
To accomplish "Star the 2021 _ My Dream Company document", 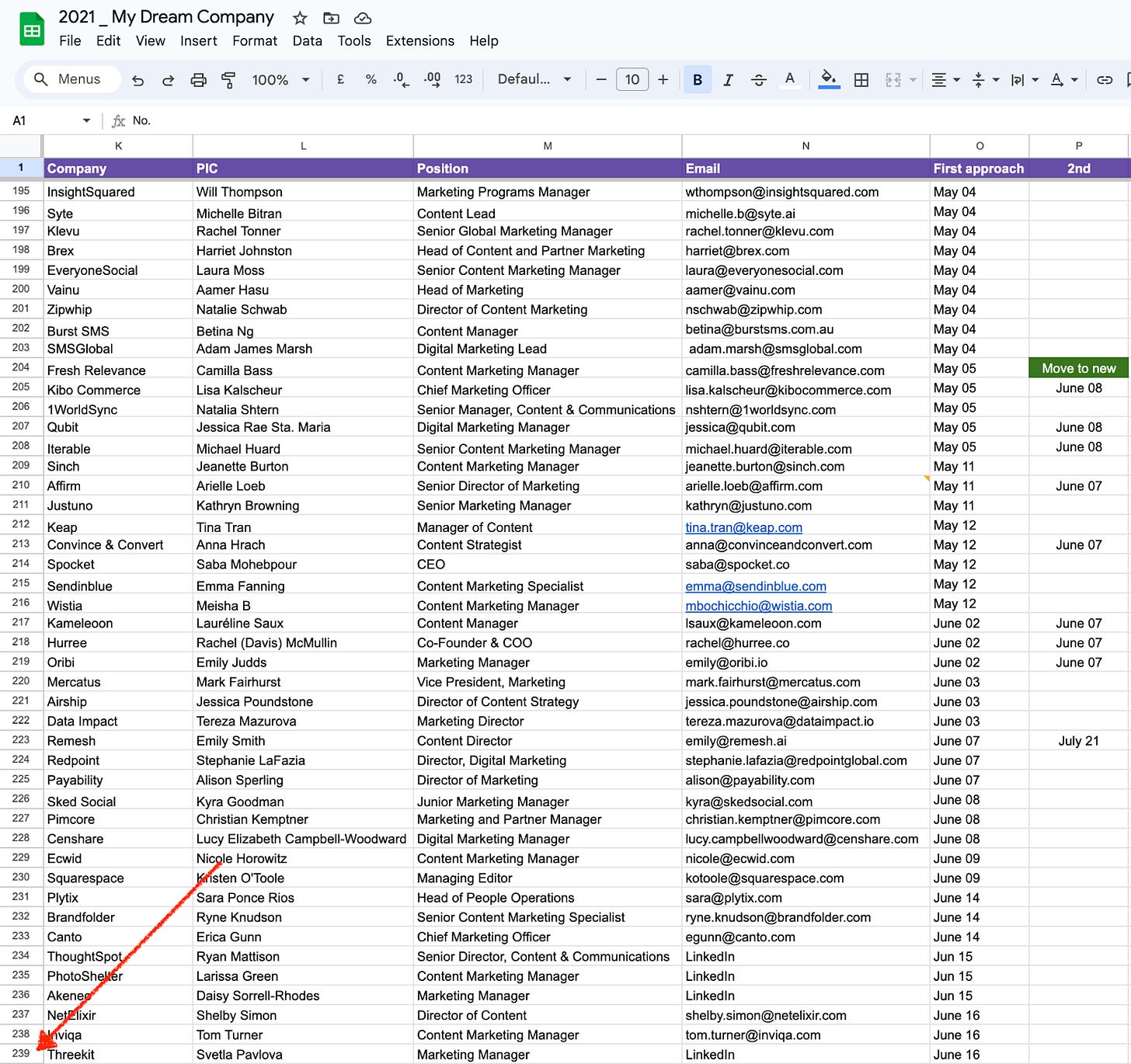I will tap(300, 18).
